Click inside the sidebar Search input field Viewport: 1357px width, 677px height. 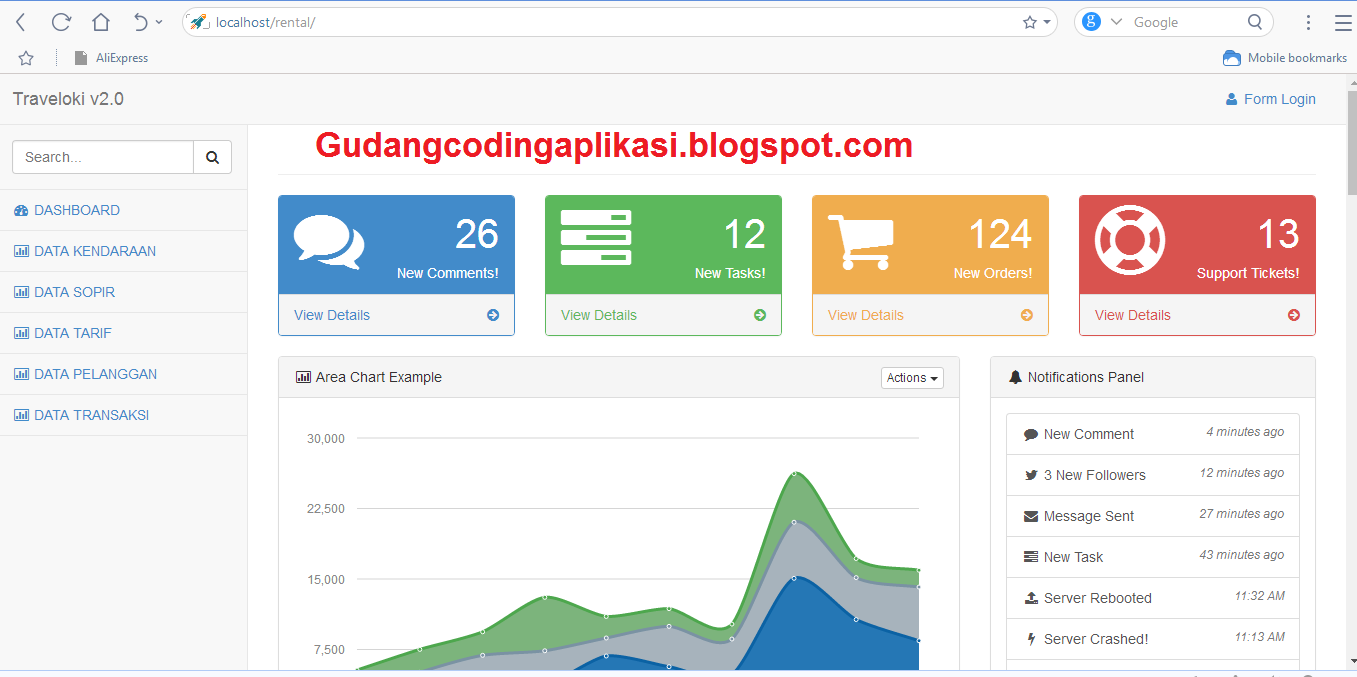point(100,157)
